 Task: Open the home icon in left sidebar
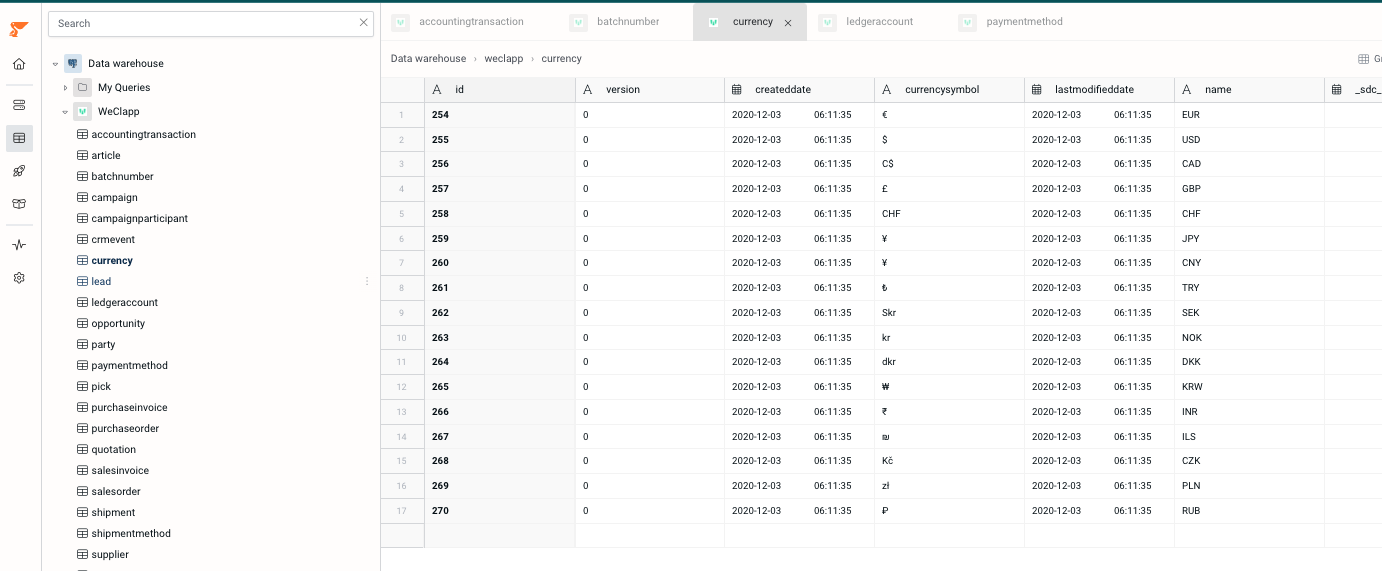coord(19,64)
